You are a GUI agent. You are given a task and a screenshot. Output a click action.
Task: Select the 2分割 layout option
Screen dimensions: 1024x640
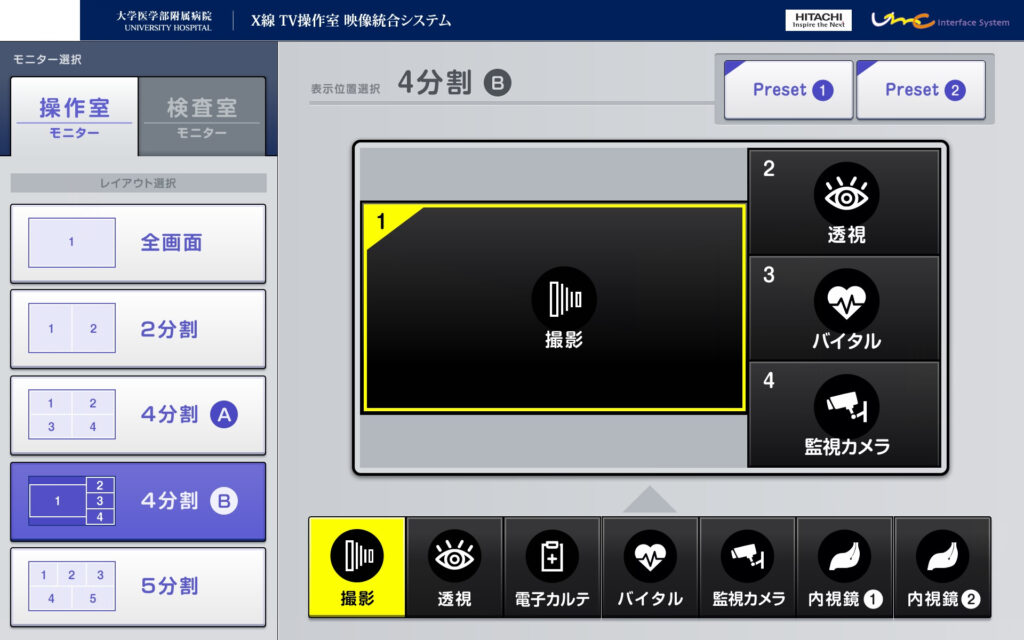(x=138, y=329)
